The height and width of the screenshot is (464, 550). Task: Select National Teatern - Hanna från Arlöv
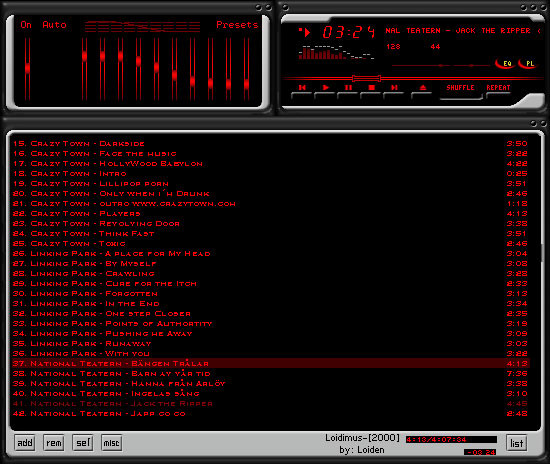pyautogui.click(x=270, y=383)
